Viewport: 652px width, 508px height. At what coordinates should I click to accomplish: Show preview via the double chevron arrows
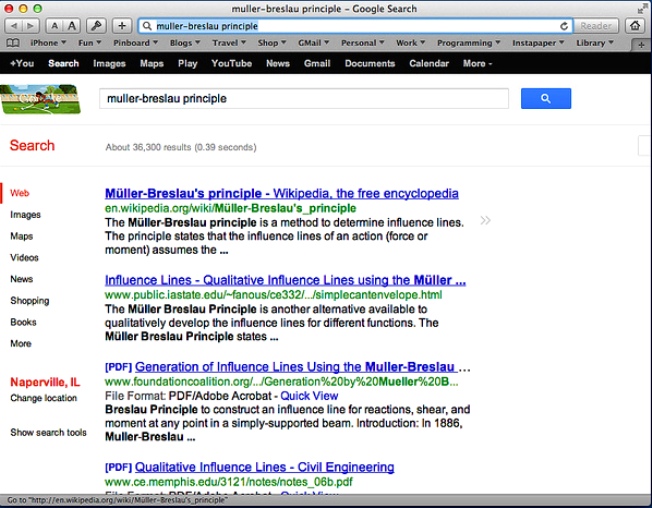(485, 220)
